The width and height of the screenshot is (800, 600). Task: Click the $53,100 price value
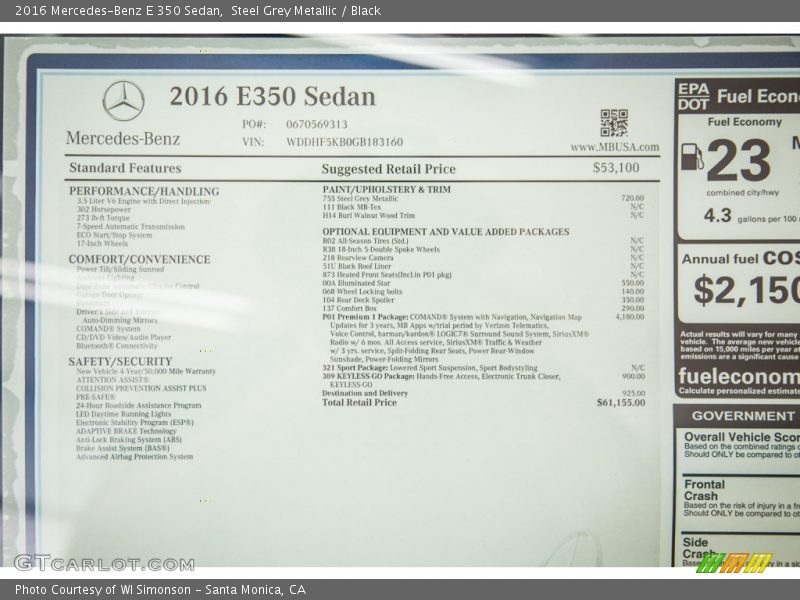616,168
